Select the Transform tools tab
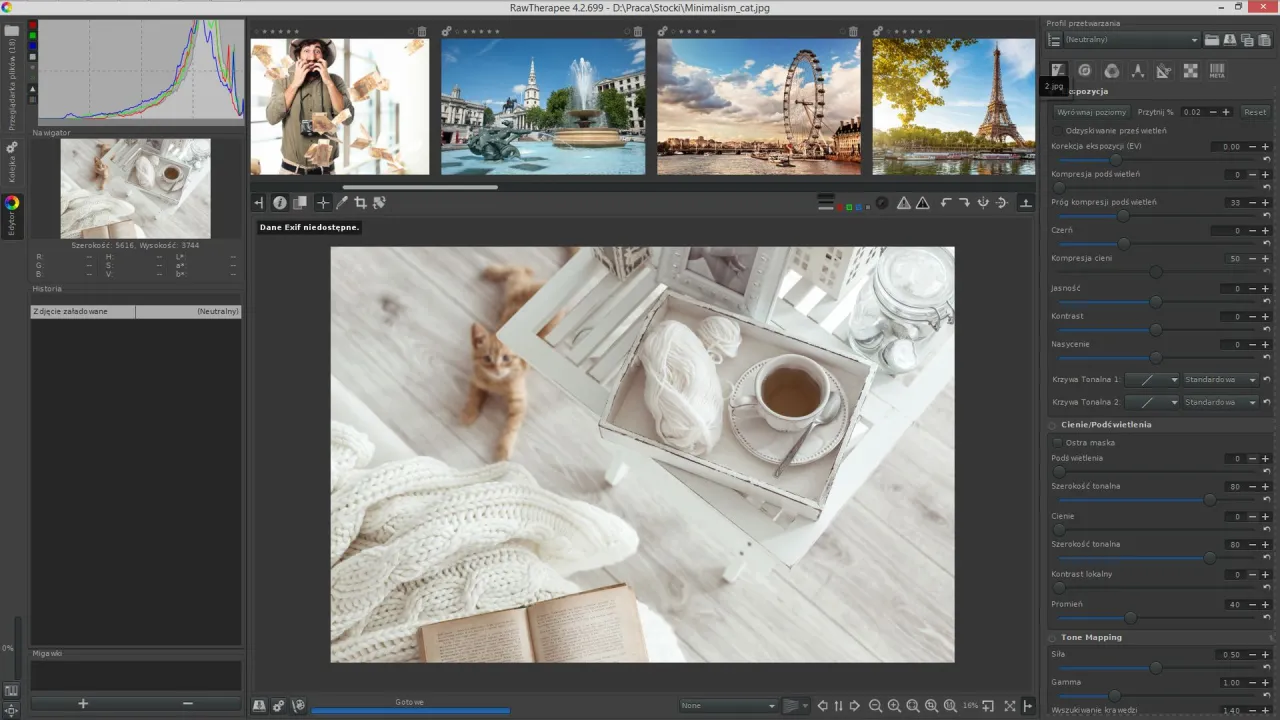Viewport: 1280px width, 720px height. point(1164,70)
